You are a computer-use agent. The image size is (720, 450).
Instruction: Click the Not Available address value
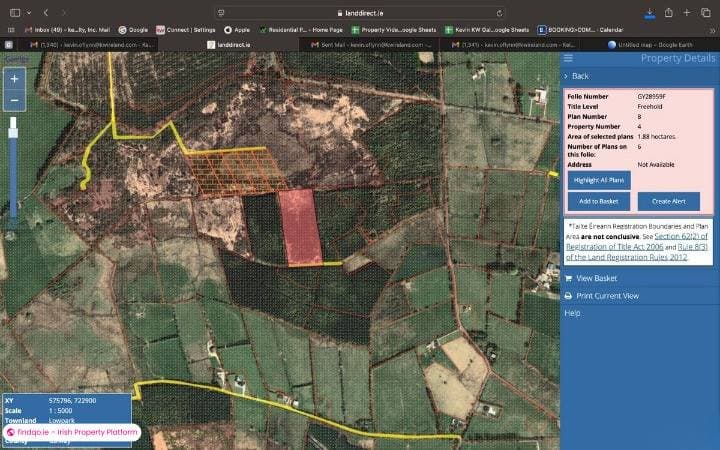(x=656, y=164)
